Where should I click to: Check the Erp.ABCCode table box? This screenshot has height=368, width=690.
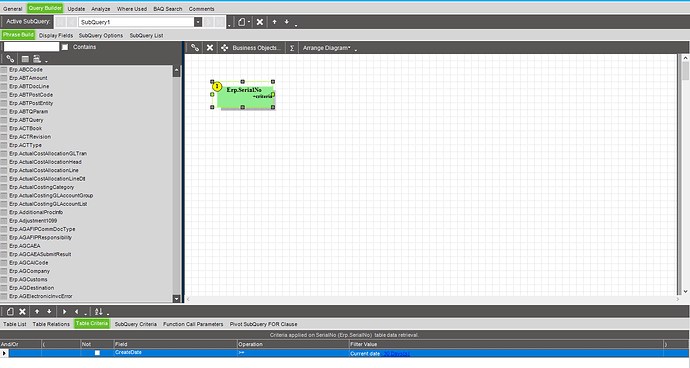click(x=4, y=70)
